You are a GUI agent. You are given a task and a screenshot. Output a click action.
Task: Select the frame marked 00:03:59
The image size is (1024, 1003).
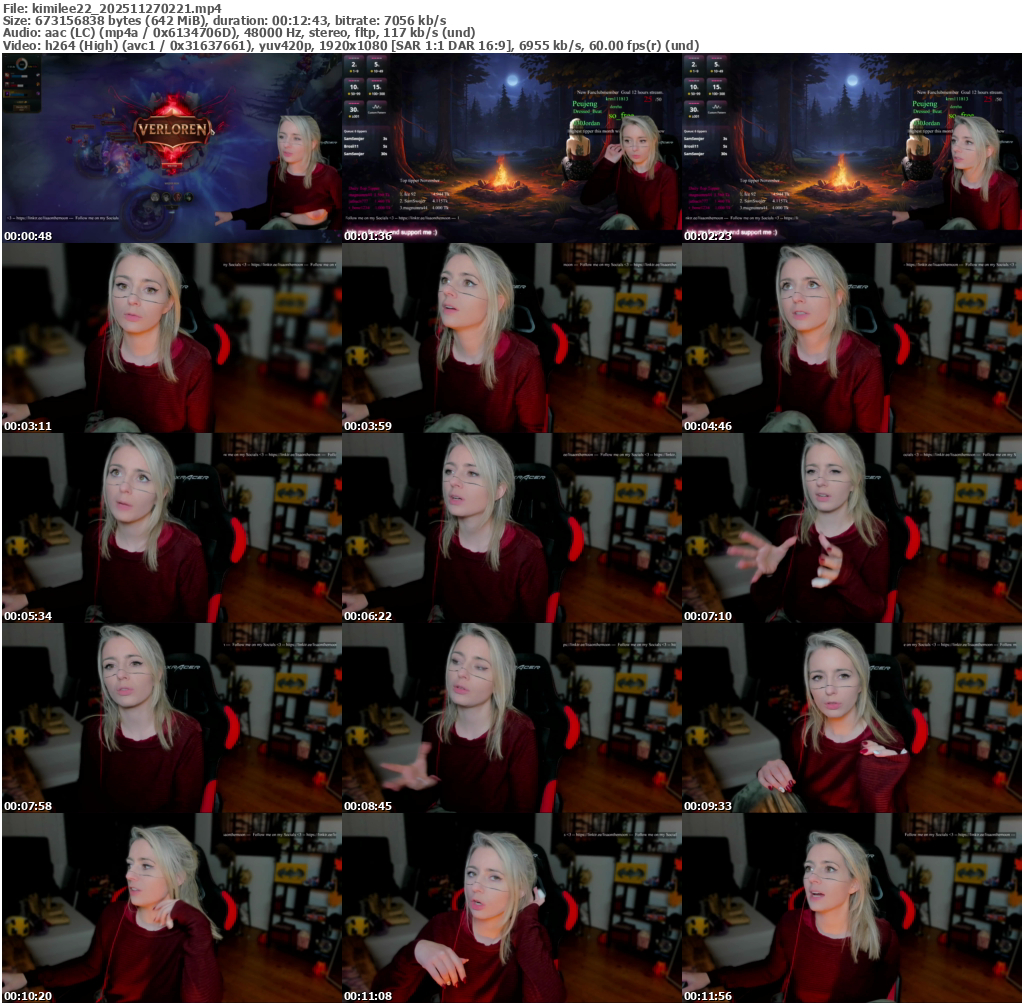pyautogui.click(x=511, y=338)
